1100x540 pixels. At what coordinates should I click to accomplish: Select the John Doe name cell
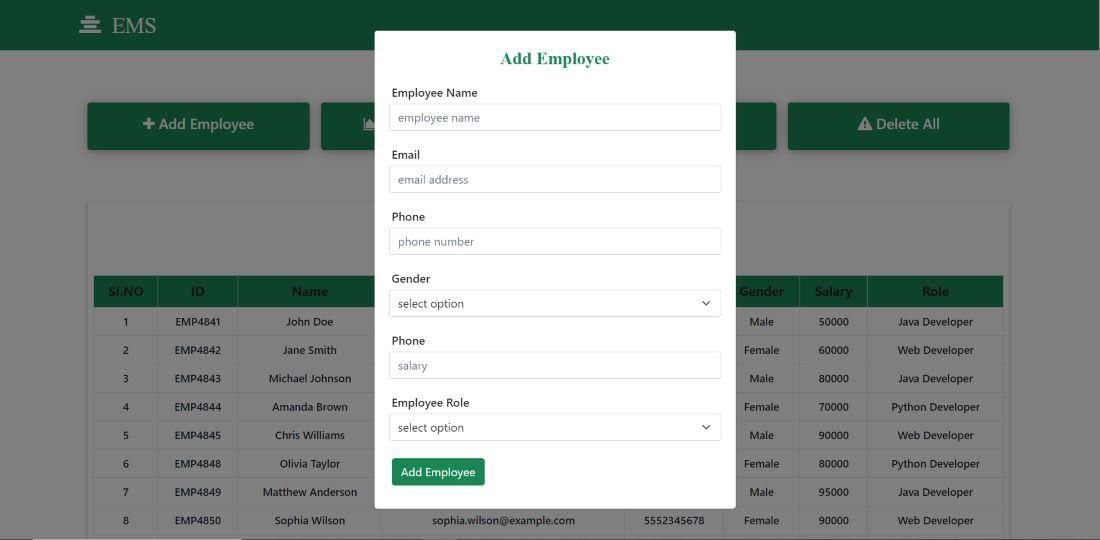pos(309,322)
